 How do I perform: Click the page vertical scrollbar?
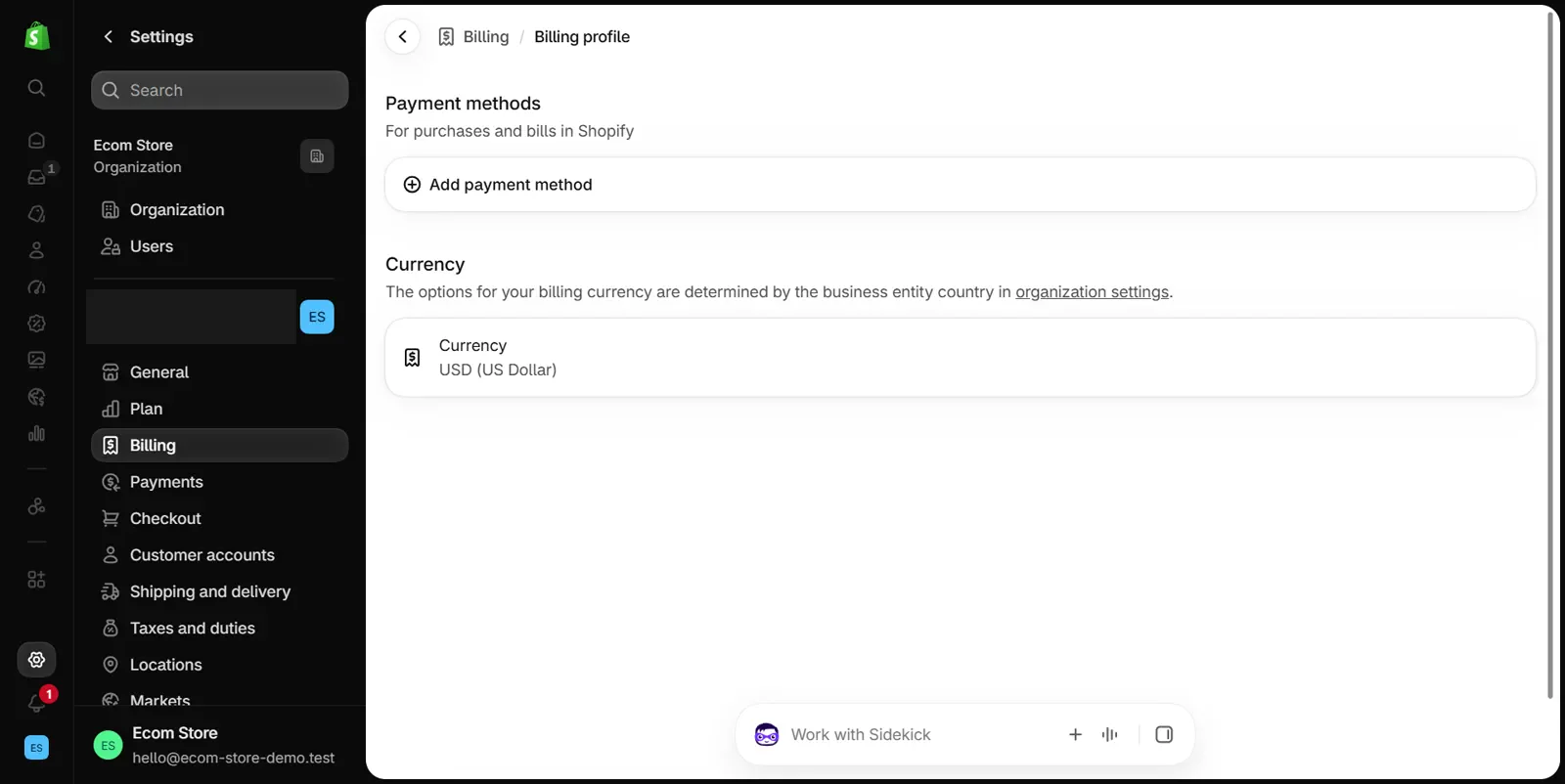1549,354
